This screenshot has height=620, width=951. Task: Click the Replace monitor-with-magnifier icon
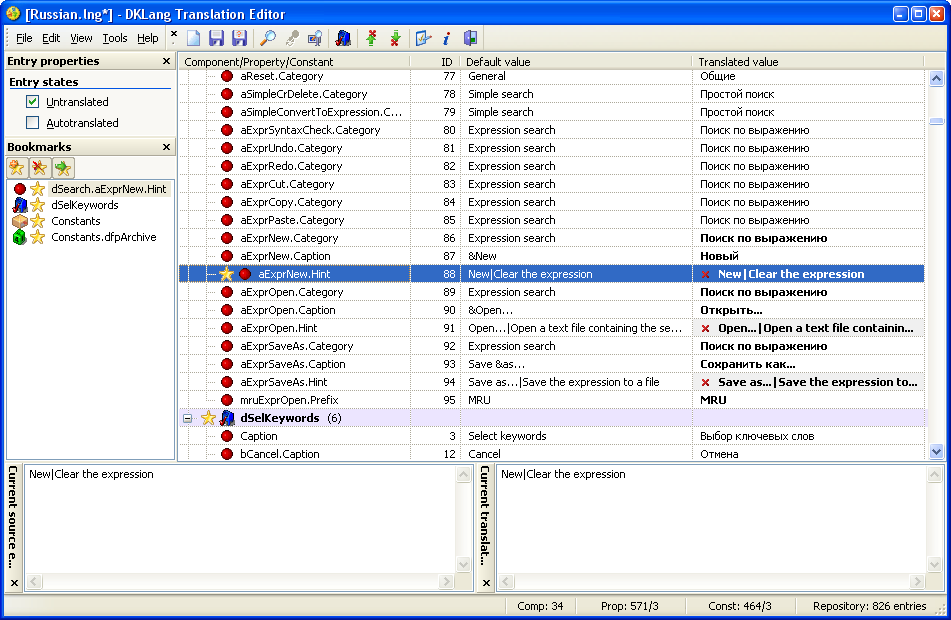tap(315, 38)
